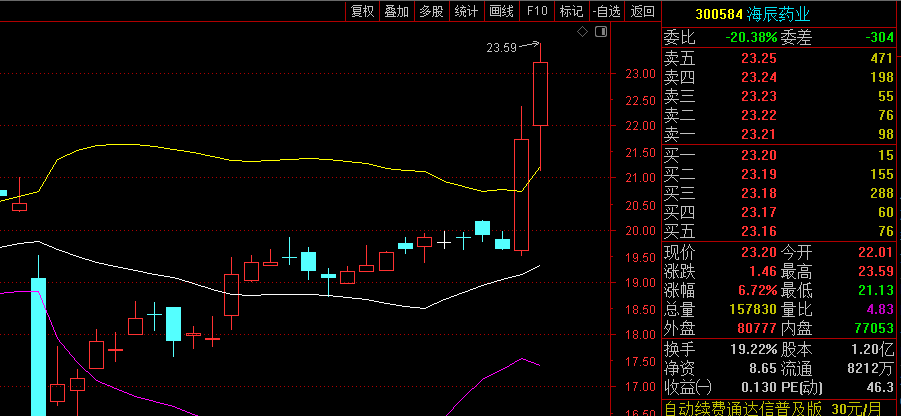Select the 收益(一) value 0.130
This screenshot has width=901, height=416.
click(x=758, y=386)
